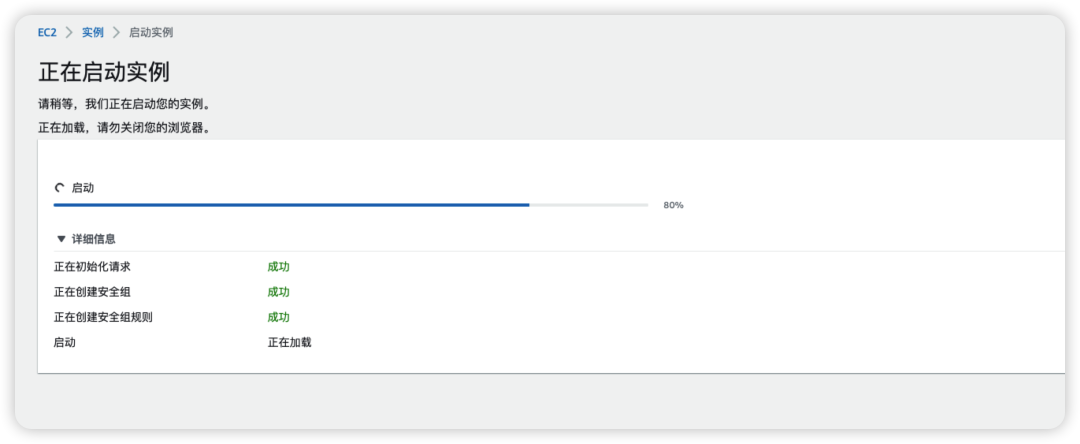1080x444 pixels.
Task: Click the breadcrumb chevron after 实例
Action: (x=116, y=32)
